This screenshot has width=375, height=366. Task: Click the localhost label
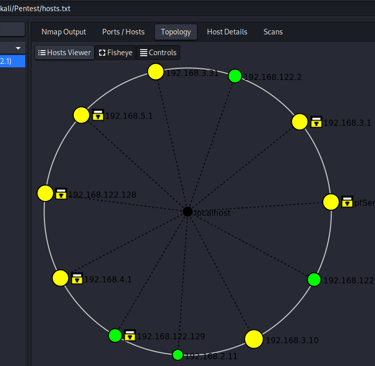coord(212,213)
